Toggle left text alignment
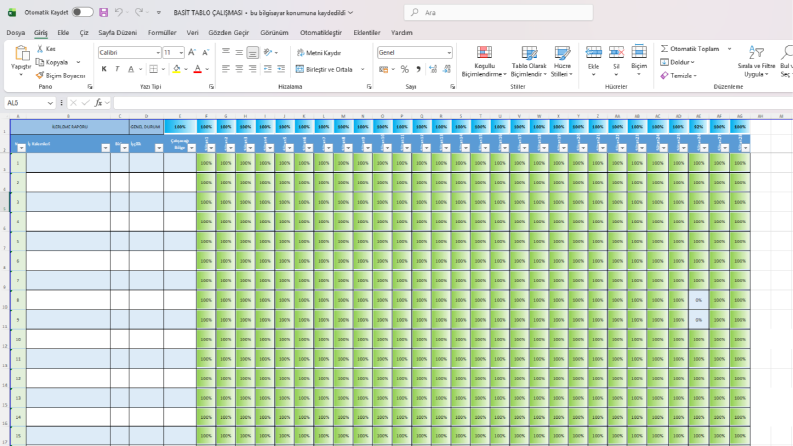The width and height of the screenshot is (793, 446). click(x=226, y=69)
